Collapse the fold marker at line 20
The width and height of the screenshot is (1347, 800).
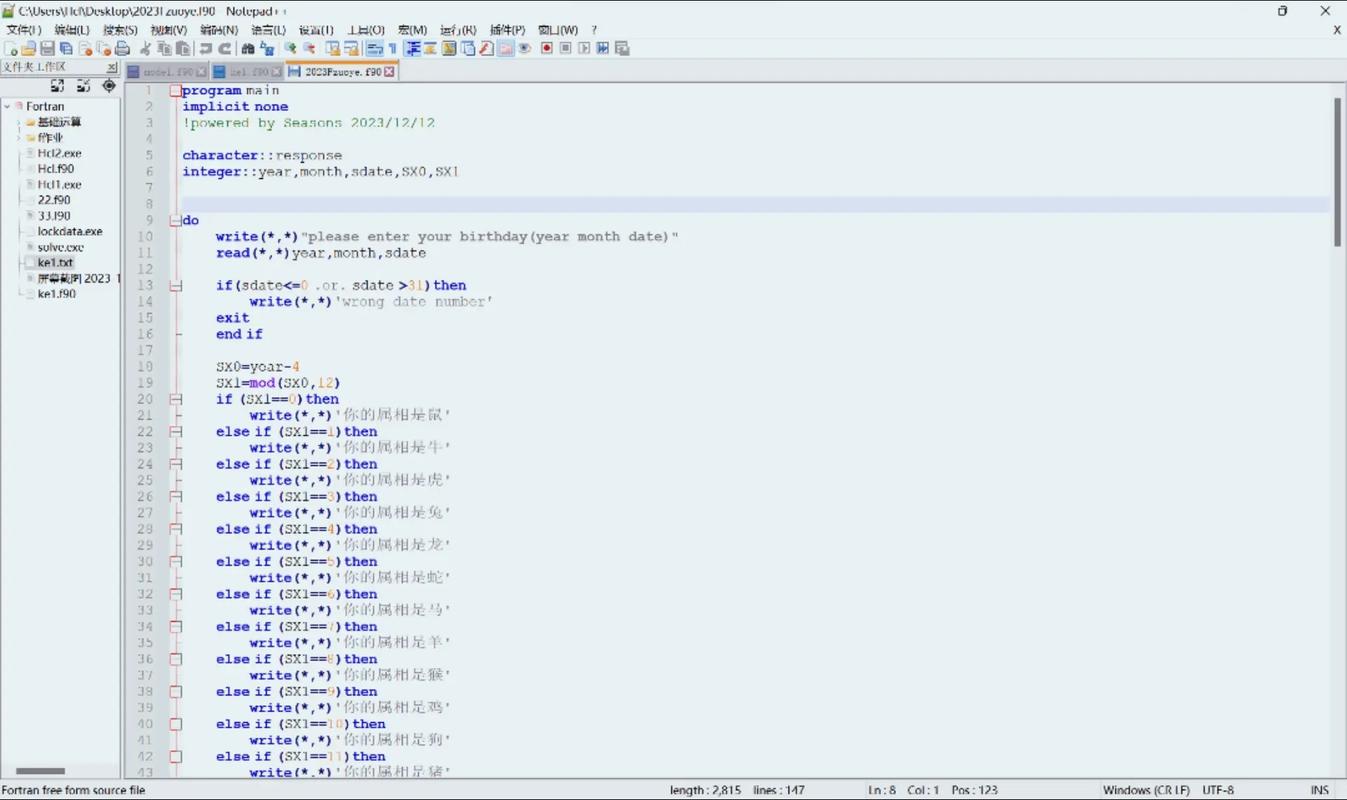click(x=175, y=400)
